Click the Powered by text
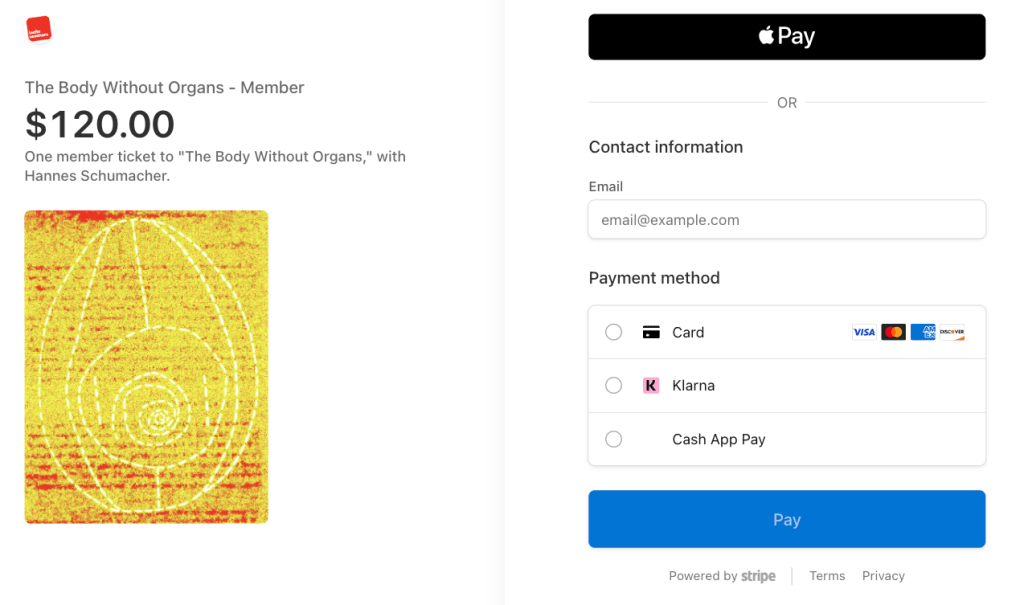 [x=703, y=576]
